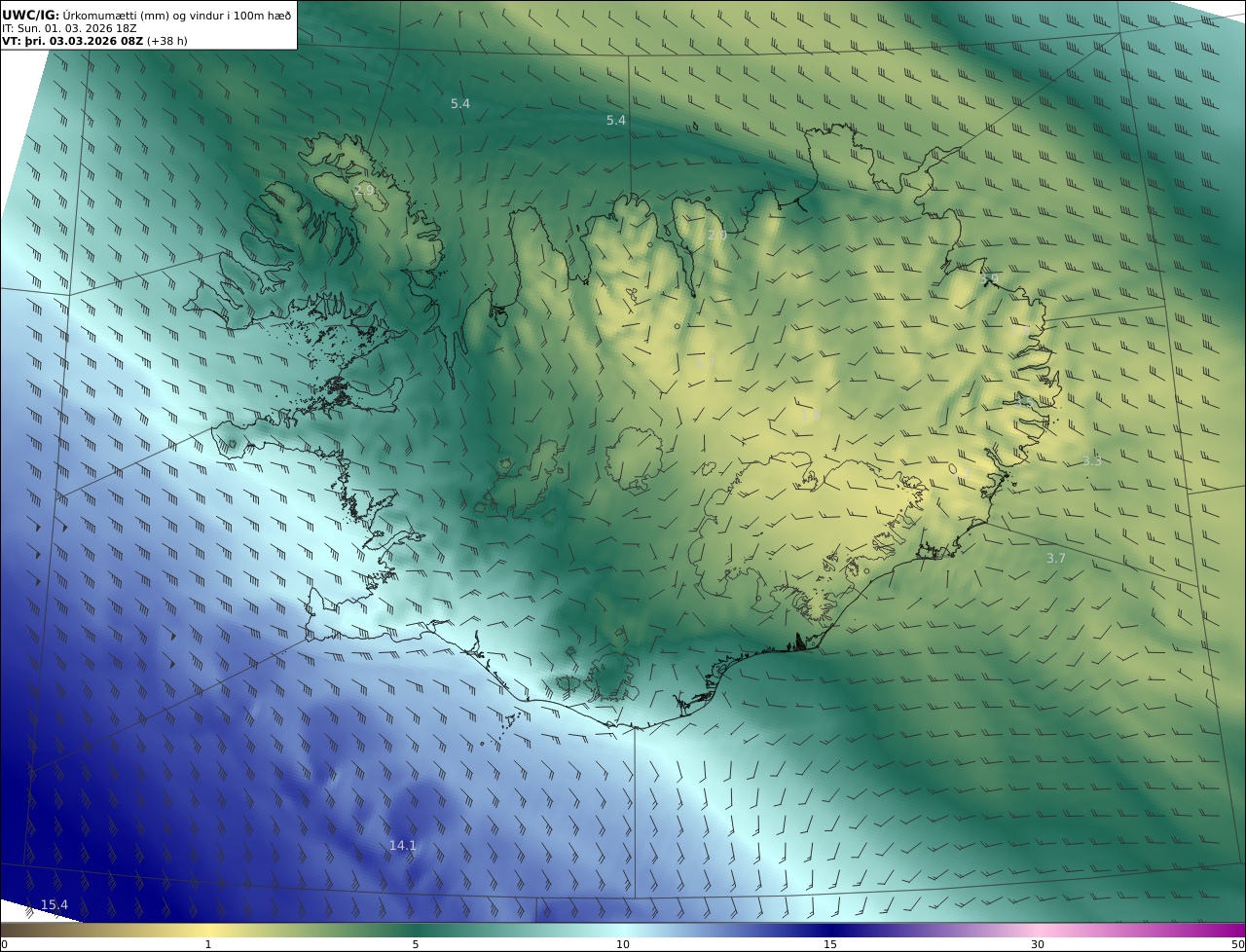Click the colorbar tick label '15'
The width and height of the screenshot is (1246, 952).
coord(830,944)
